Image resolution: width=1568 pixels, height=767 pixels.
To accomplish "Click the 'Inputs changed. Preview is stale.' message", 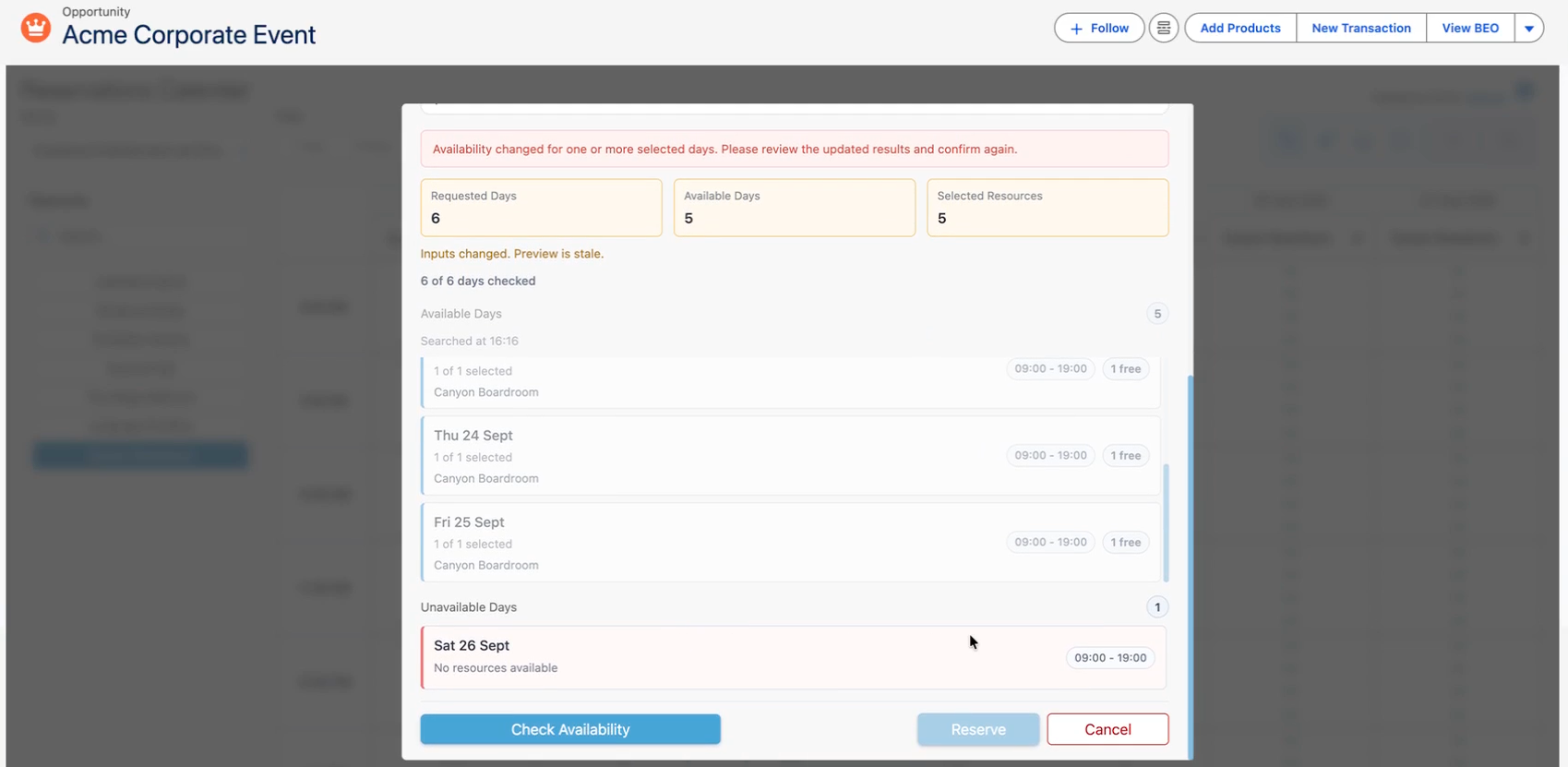I will click(x=512, y=254).
